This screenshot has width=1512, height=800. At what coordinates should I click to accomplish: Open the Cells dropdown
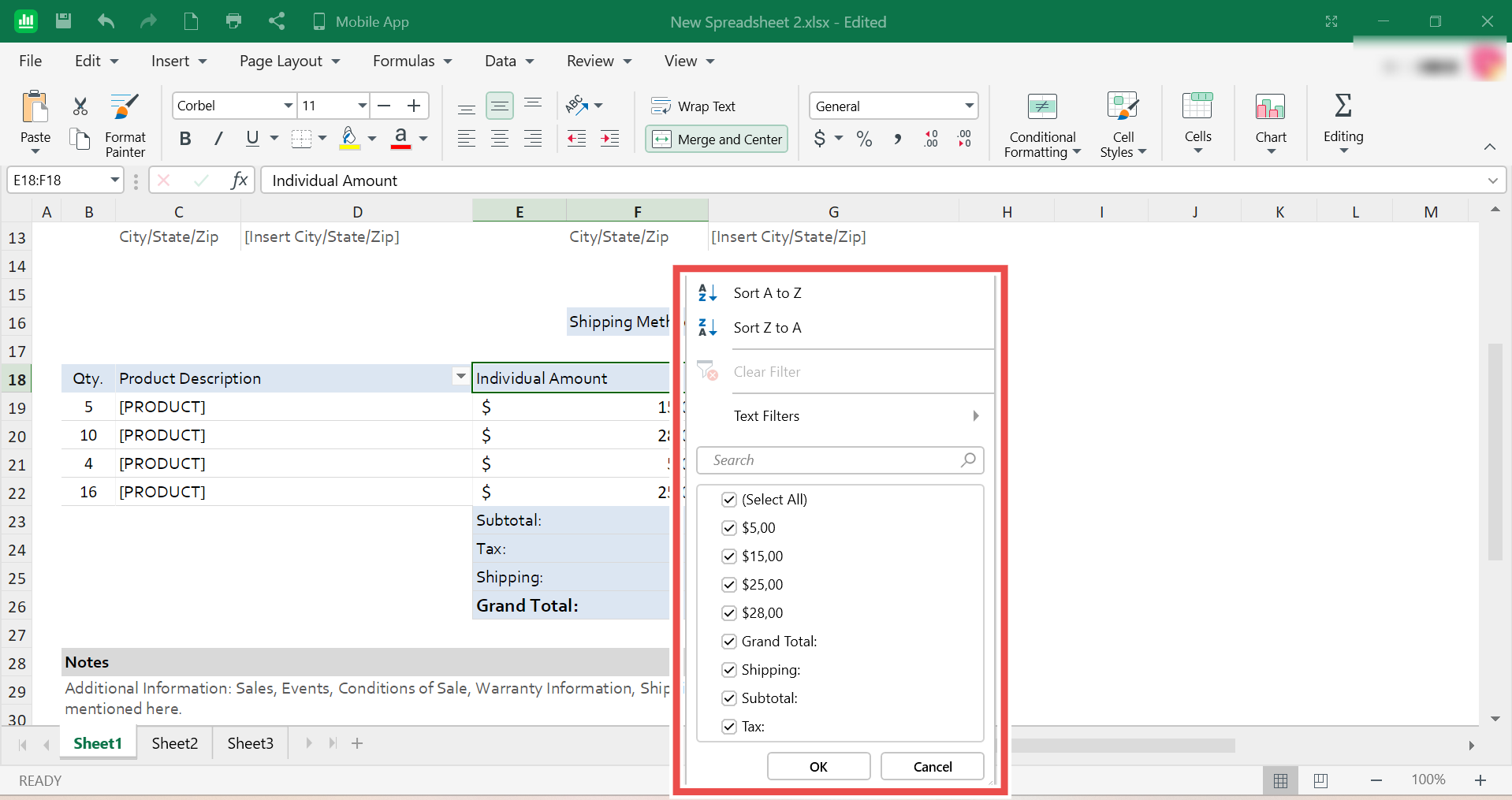coord(1197,123)
